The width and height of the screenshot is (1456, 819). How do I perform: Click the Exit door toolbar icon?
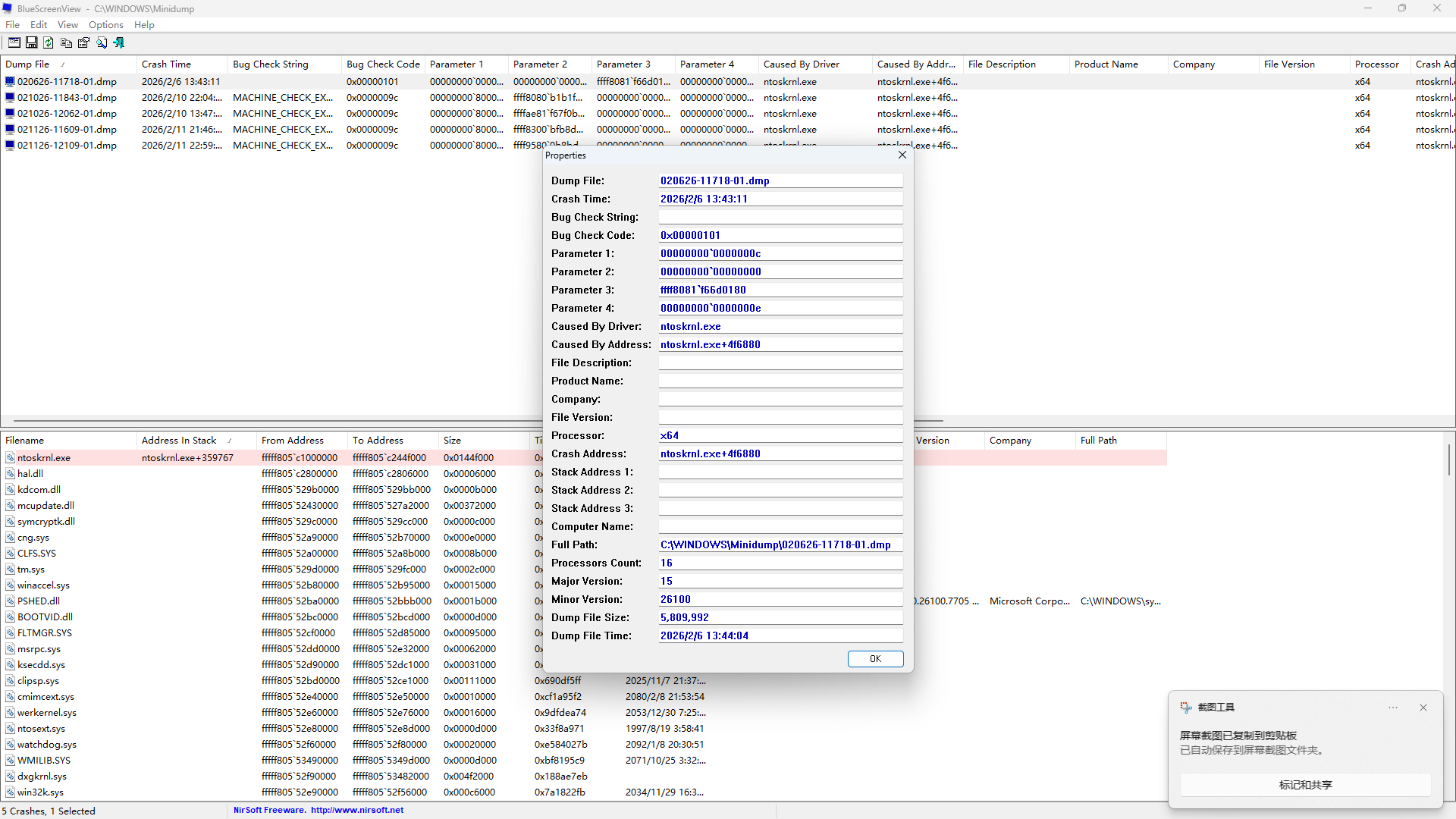[119, 43]
